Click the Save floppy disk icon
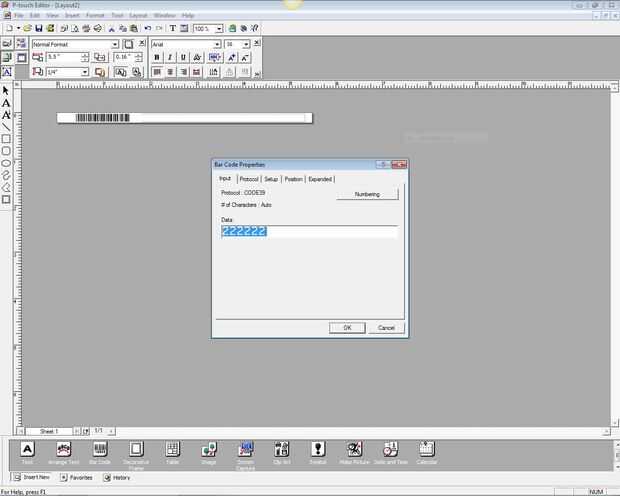Screen dimensions: 620x496 pos(39,28)
